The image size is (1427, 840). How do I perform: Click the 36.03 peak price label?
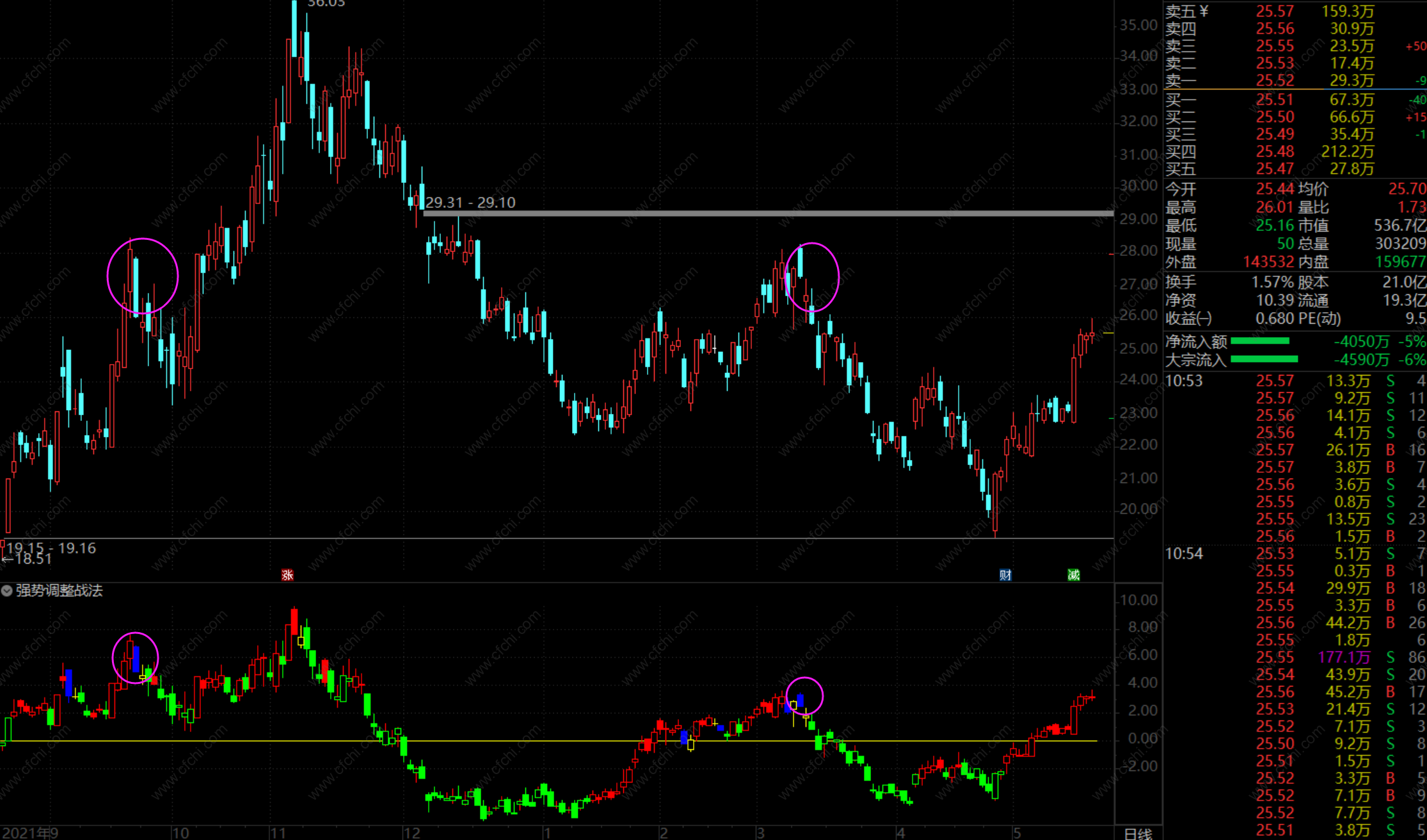326,4
